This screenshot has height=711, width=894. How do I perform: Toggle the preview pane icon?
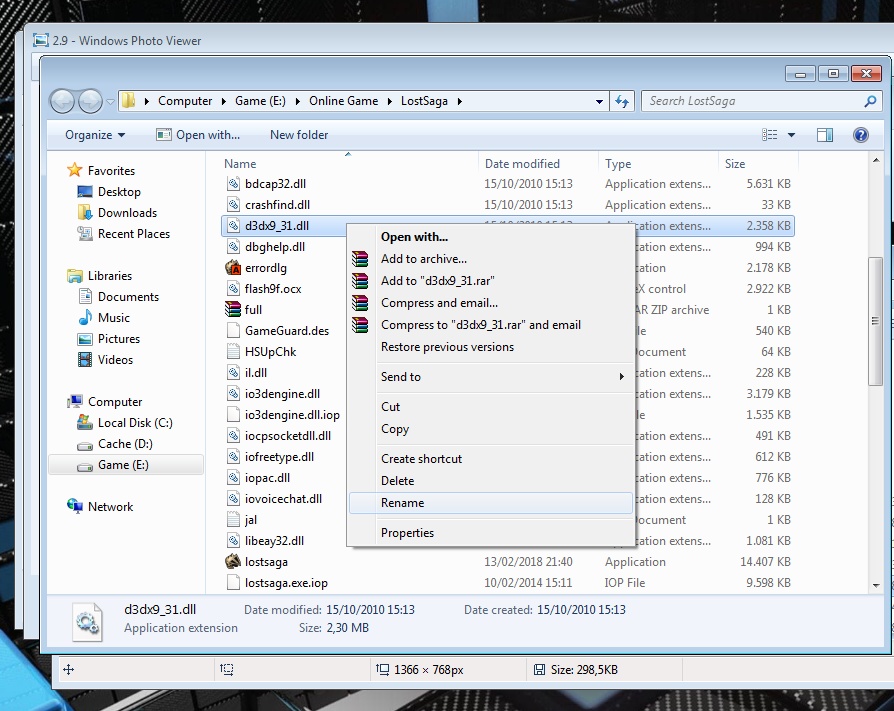824,135
